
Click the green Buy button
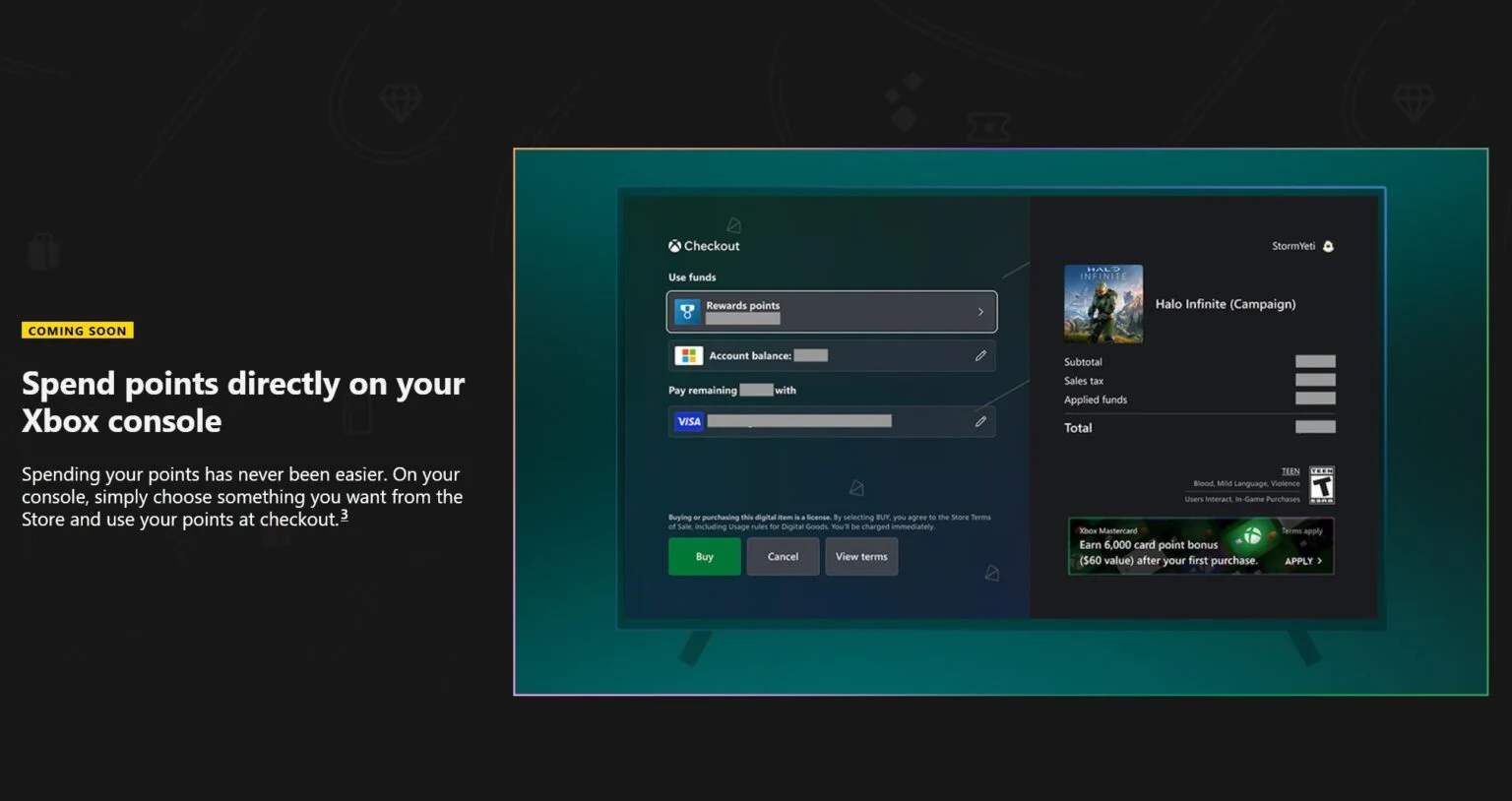[x=705, y=557]
